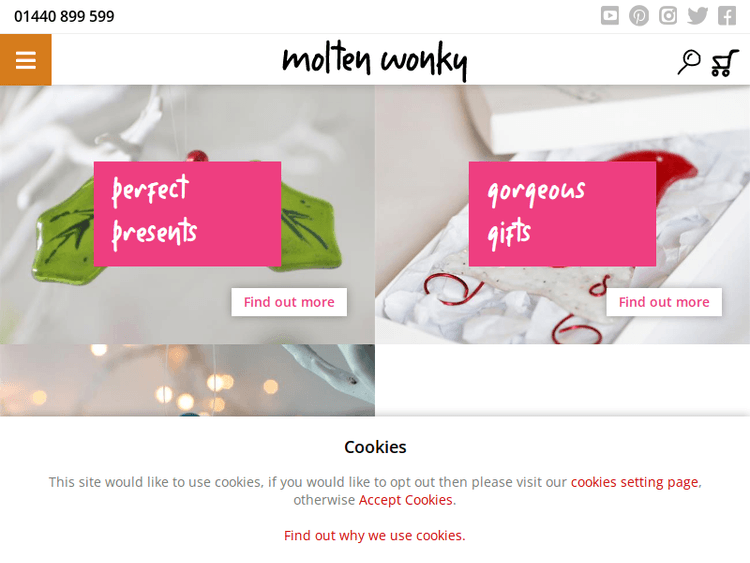Find out why we use cookies
Image resolution: width=750 pixels, height=563 pixels.
(x=375, y=535)
